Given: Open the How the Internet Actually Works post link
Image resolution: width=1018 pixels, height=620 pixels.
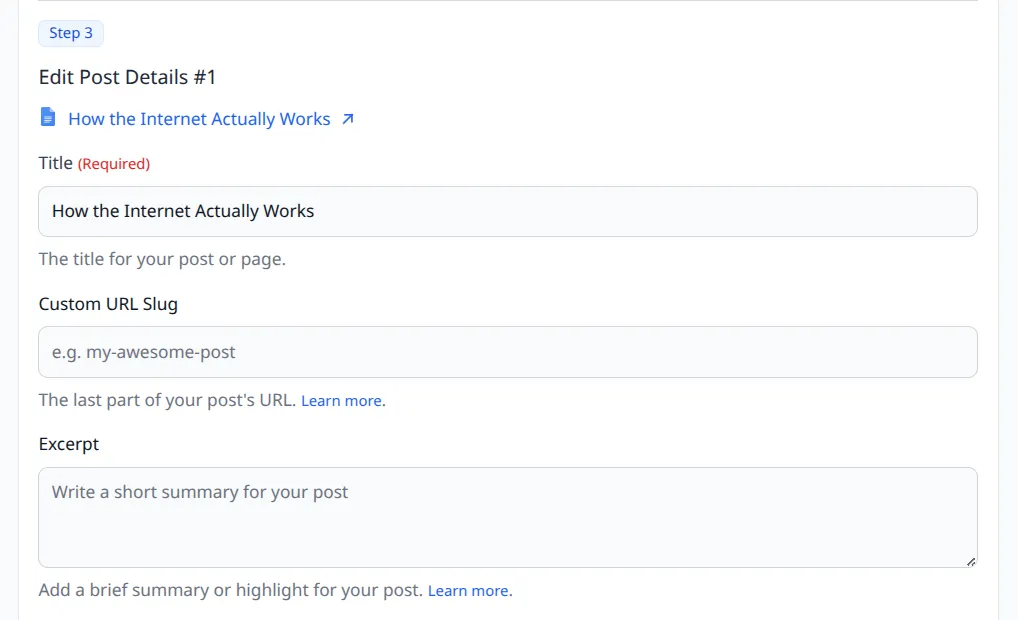Looking at the screenshot, I should point(198,118).
